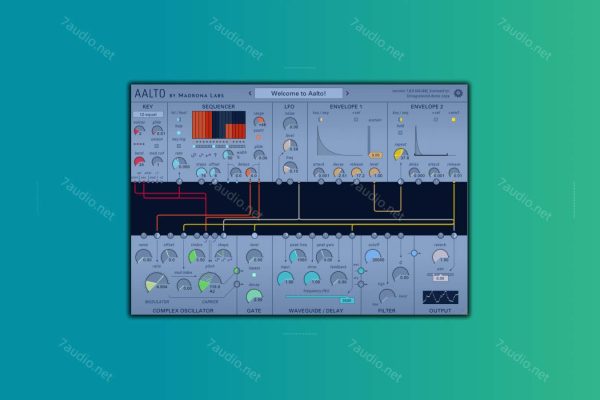Toggle Envelope 2 key/seq trigger switch
The image size is (600, 400).
[x=401, y=120]
